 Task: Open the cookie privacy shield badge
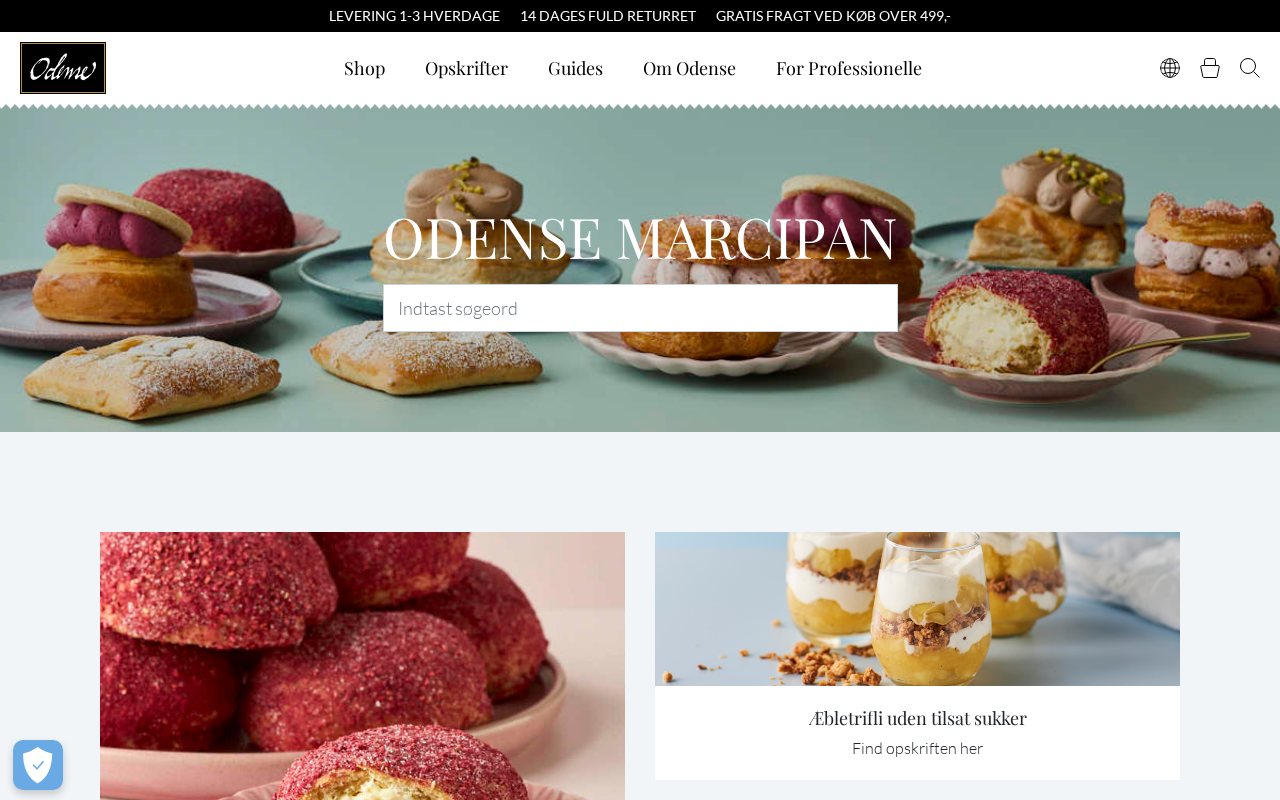38,765
